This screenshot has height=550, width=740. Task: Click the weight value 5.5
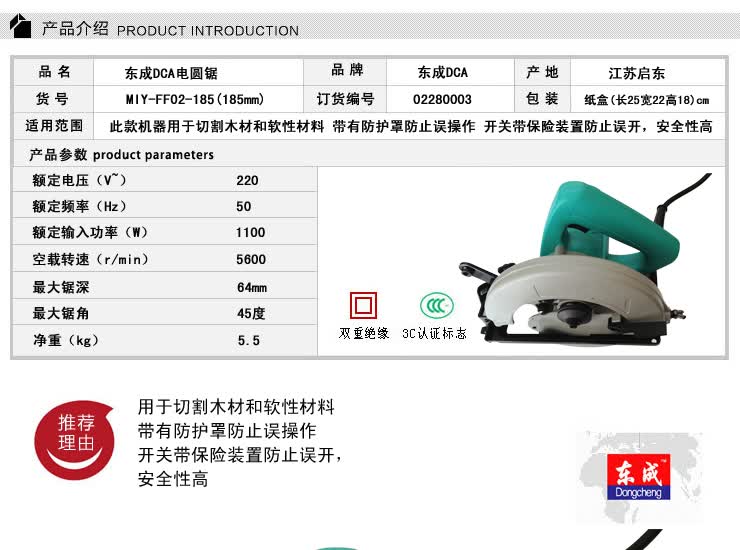pyautogui.click(x=249, y=340)
